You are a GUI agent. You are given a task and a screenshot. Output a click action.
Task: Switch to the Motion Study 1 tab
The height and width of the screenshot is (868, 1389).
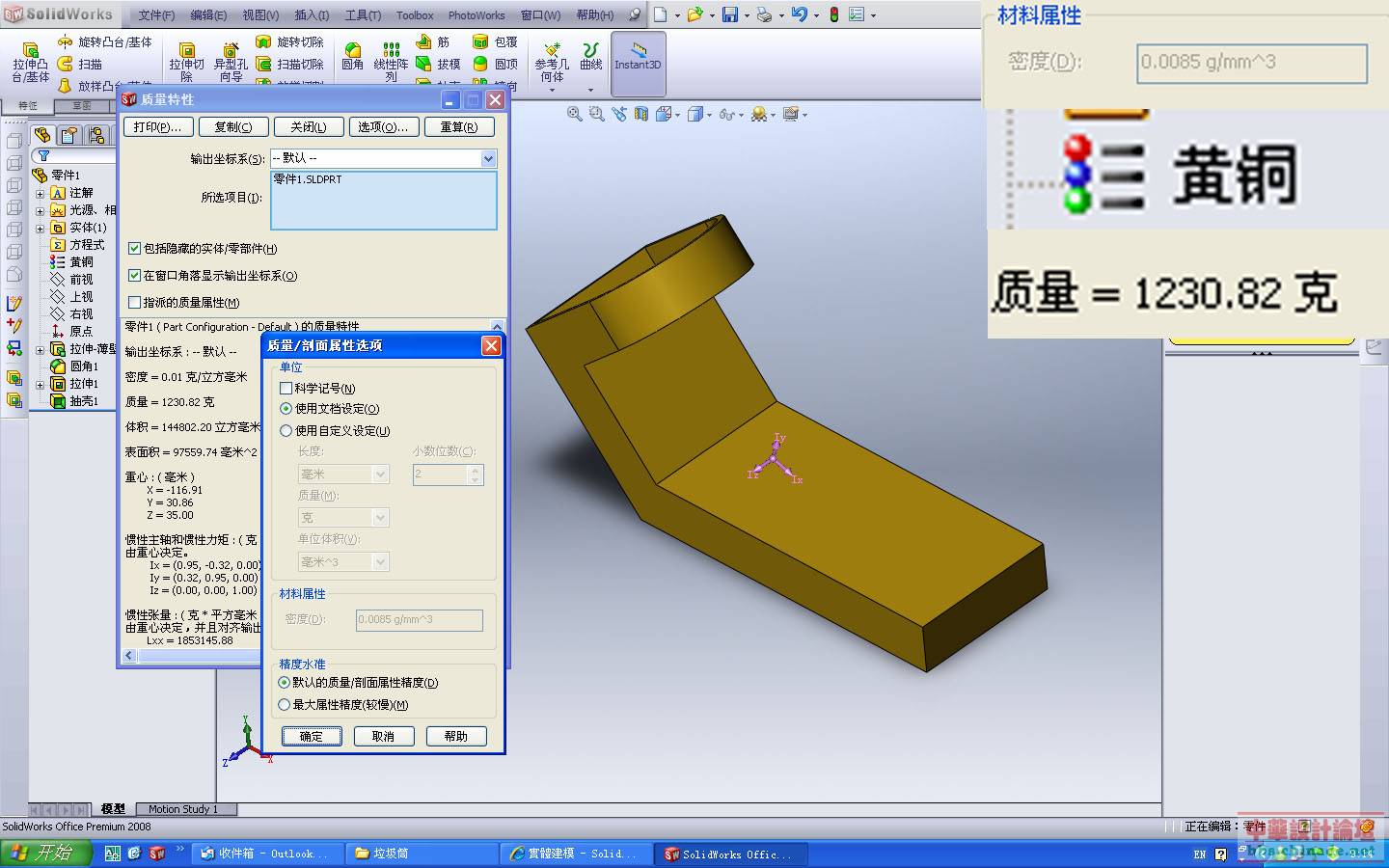(182, 809)
